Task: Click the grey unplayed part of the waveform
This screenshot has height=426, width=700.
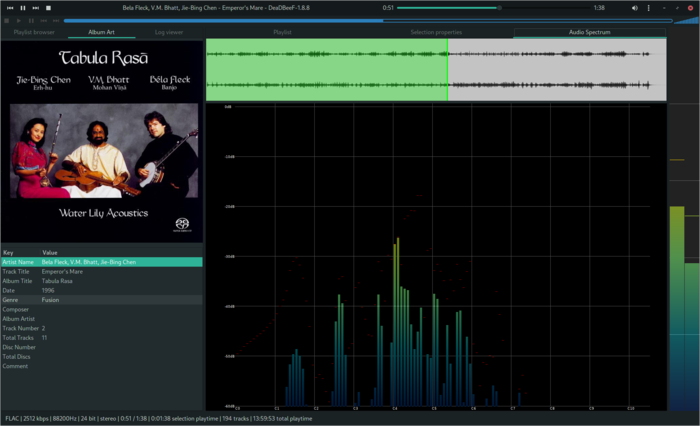Action: 556,70
